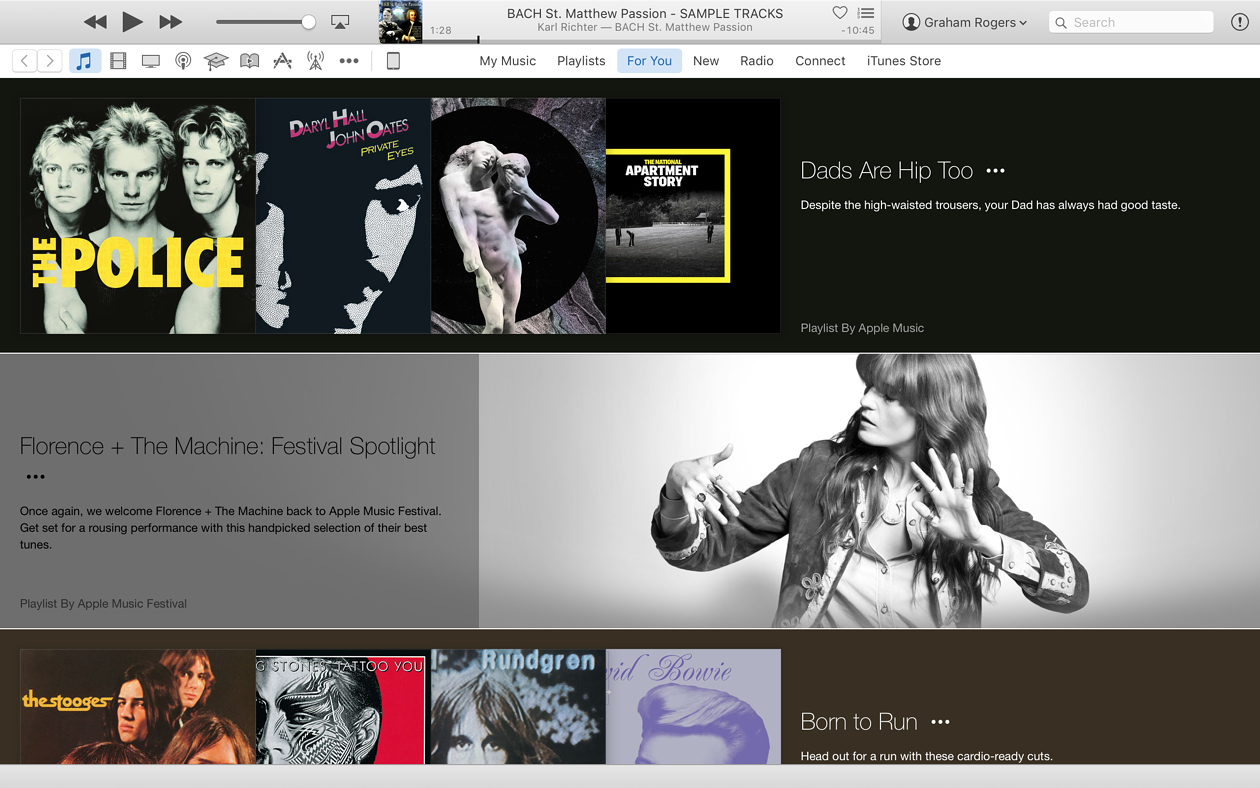Click the elapsed time 1:28

click(441, 31)
